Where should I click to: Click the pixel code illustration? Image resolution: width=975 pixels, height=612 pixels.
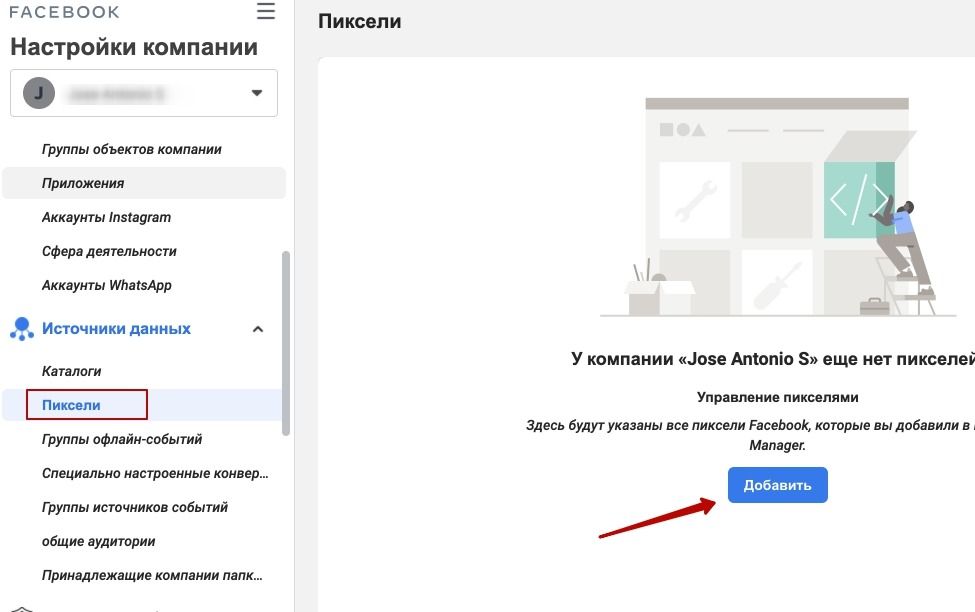tap(857, 200)
